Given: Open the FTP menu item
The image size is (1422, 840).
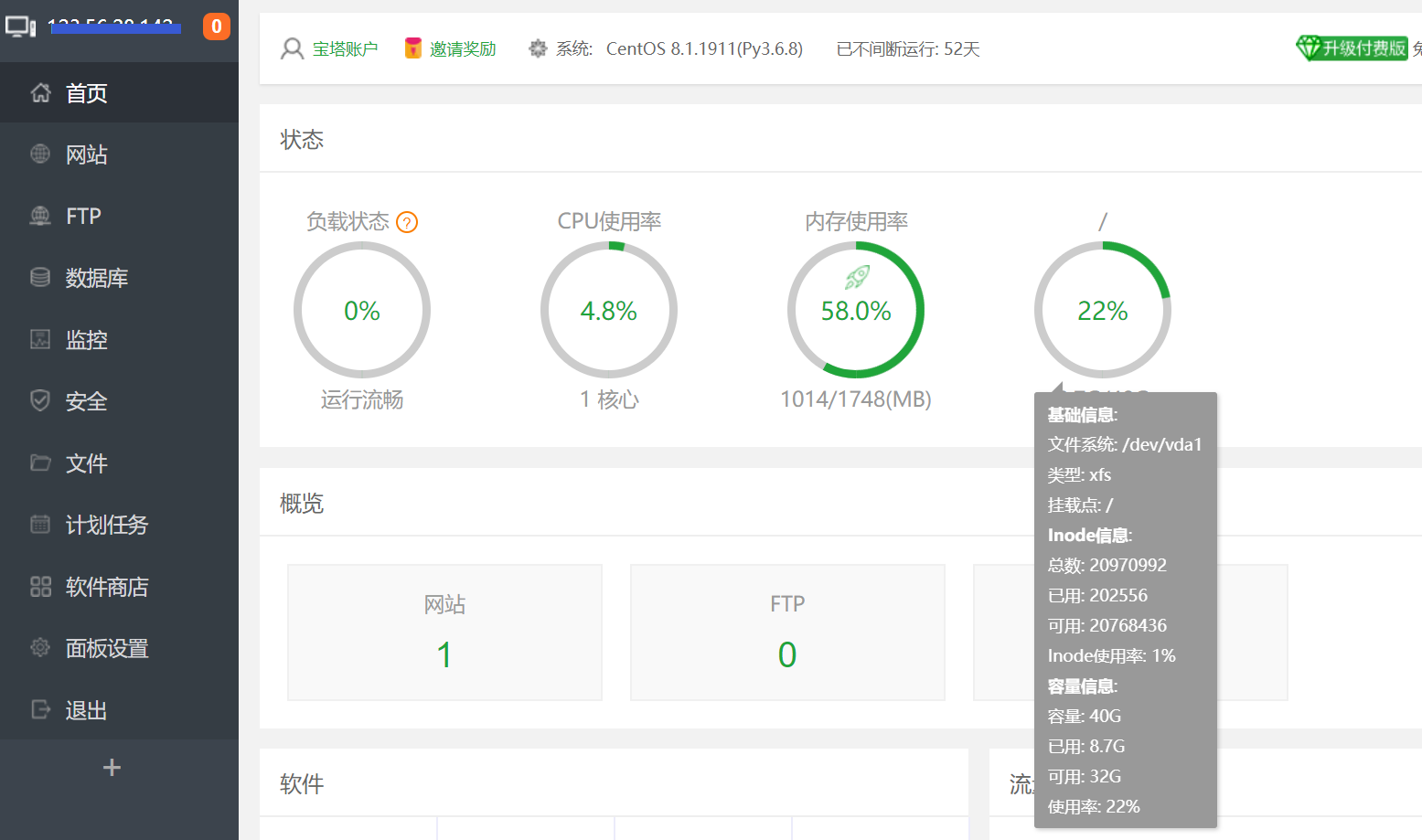Looking at the screenshot, I should (83, 216).
